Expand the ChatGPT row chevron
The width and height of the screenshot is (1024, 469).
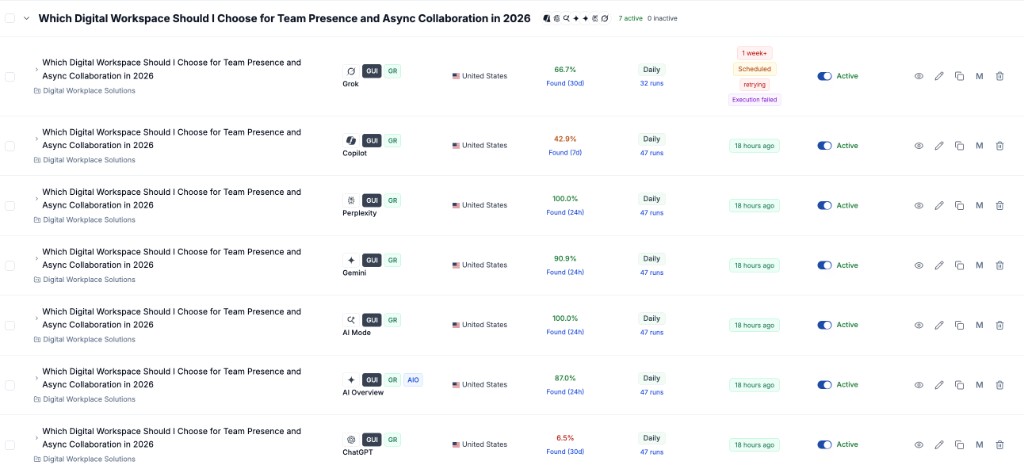(x=37, y=437)
